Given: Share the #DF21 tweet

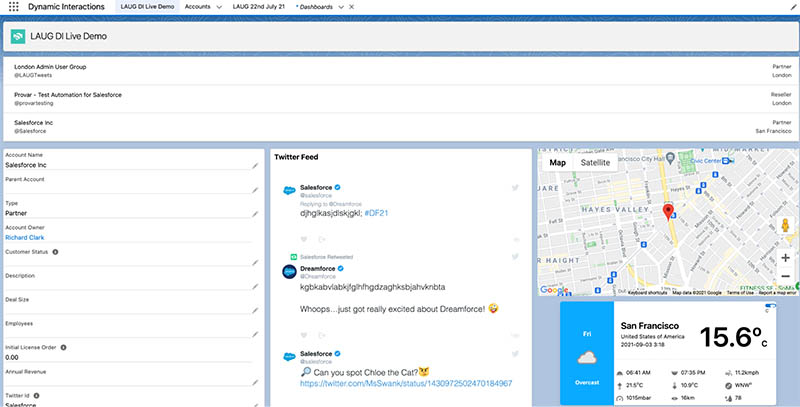Looking at the screenshot, I should (x=322, y=239).
